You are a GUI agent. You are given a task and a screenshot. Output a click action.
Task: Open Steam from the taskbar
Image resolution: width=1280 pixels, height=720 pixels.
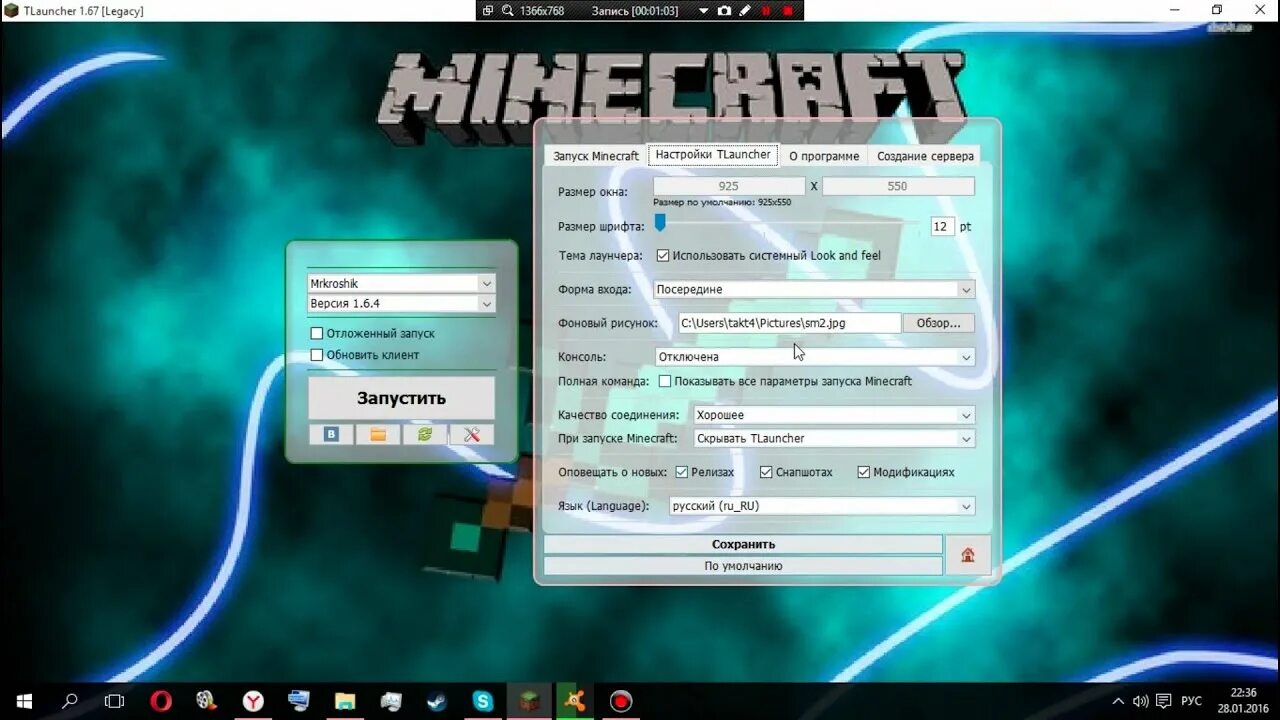437,701
